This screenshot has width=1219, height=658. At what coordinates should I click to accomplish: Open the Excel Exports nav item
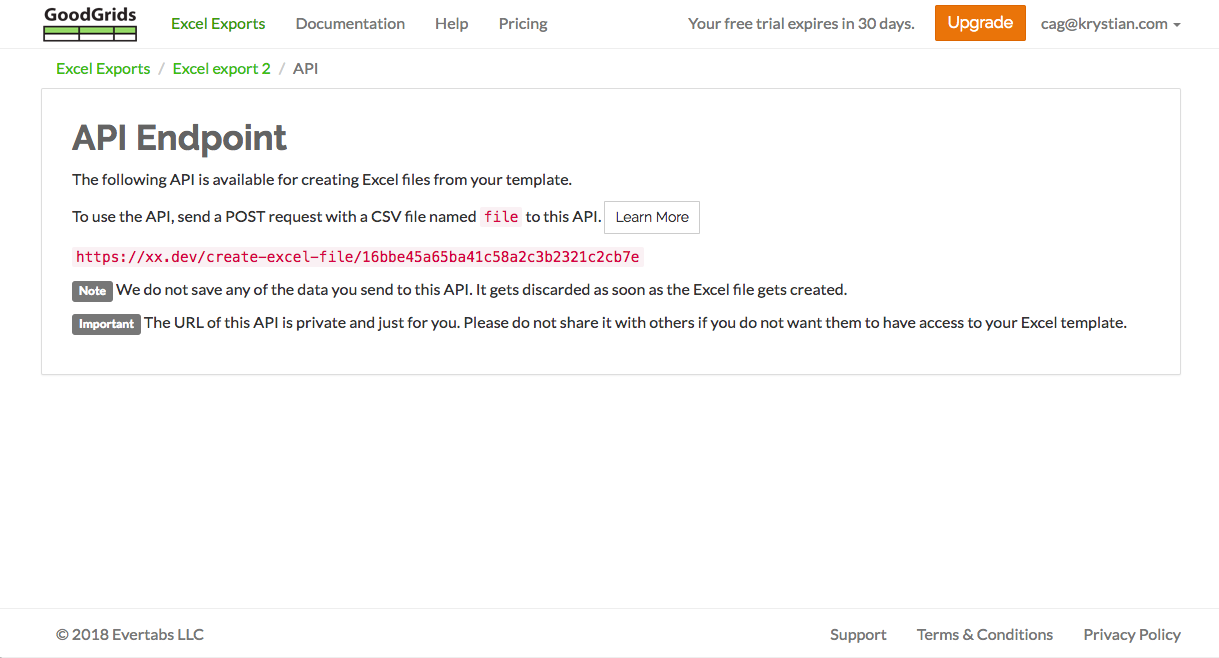pyautogui.click(x=218, y=24)
